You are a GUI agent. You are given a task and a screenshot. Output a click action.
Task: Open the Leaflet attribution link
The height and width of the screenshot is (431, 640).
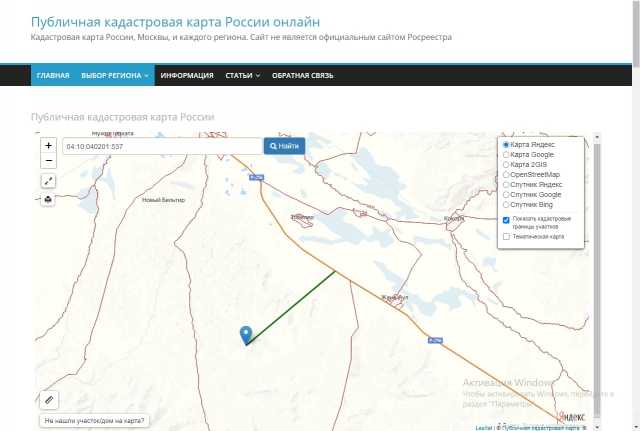(x=484, y=428)
